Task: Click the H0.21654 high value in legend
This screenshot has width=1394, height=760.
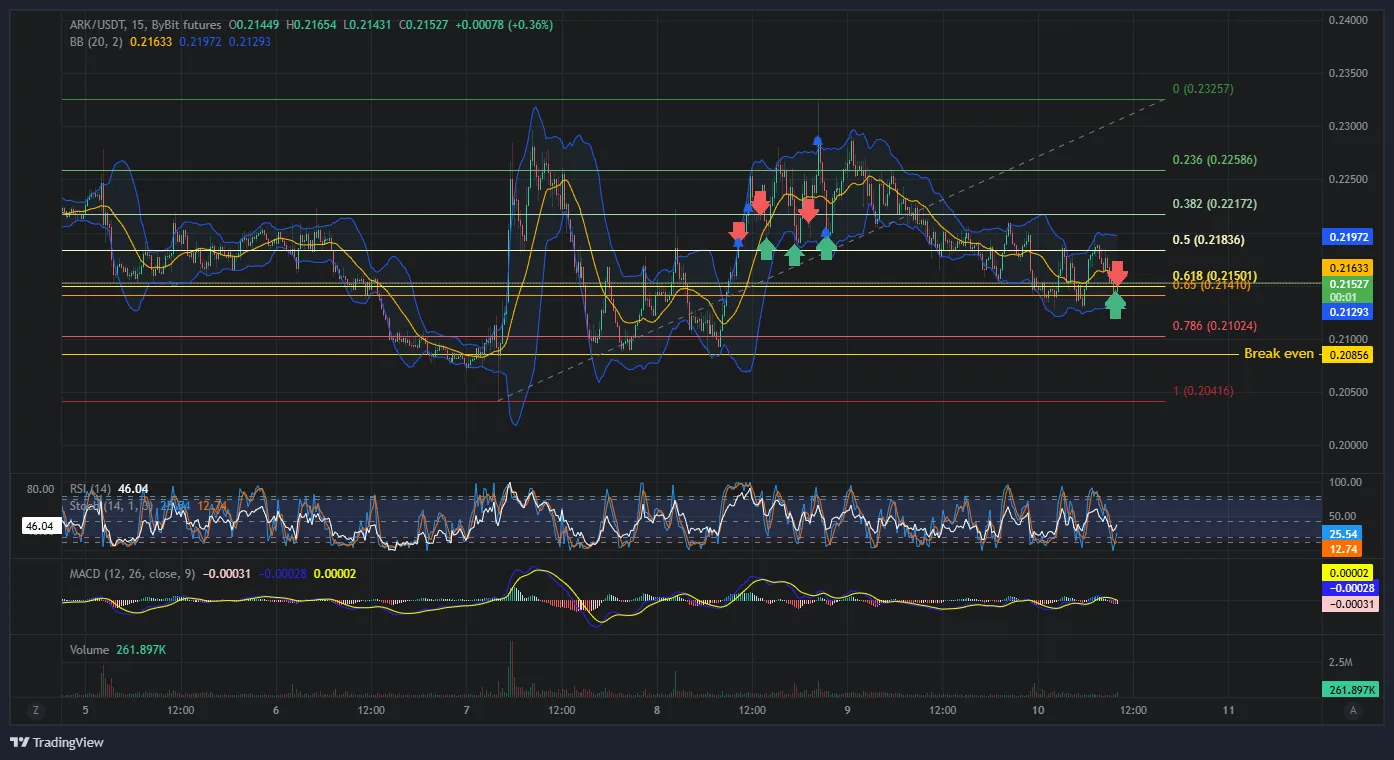Action: pyautogui.click(x=314, y=24)
